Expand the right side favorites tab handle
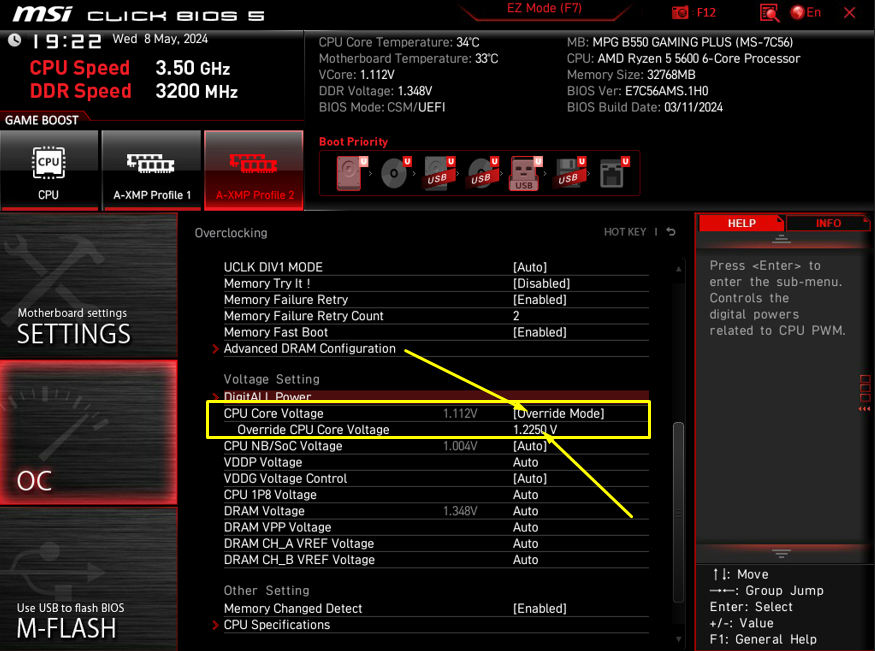This screenshot has width=875, height=651. click(x=864, y=393)
